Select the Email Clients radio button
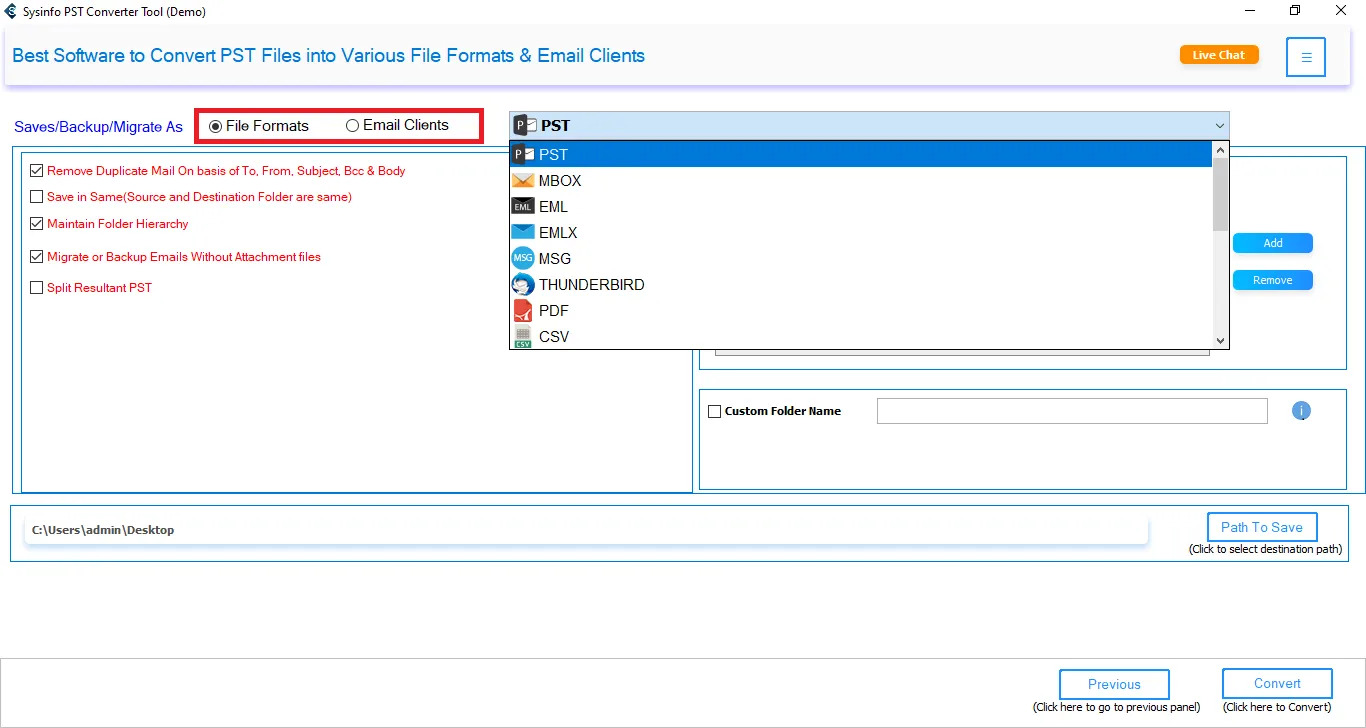 click(352, 125)
